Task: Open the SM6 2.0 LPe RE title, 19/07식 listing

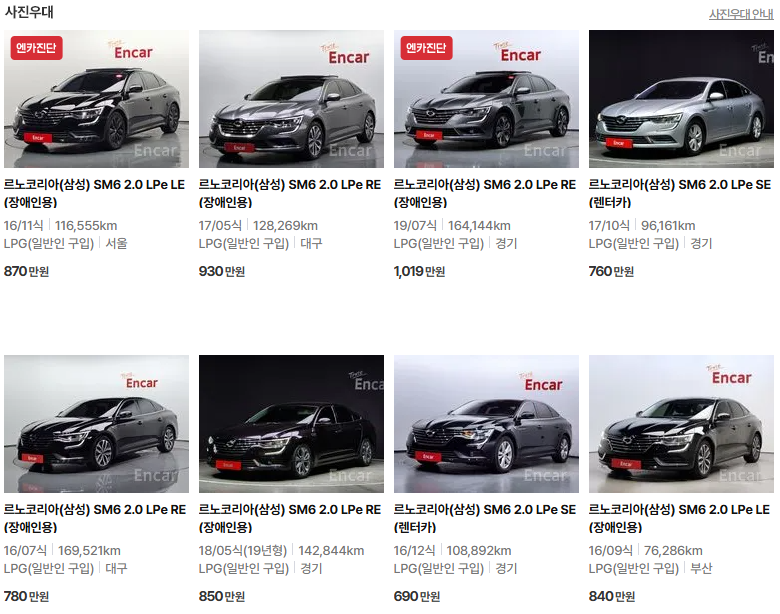Action: (485, 193)
